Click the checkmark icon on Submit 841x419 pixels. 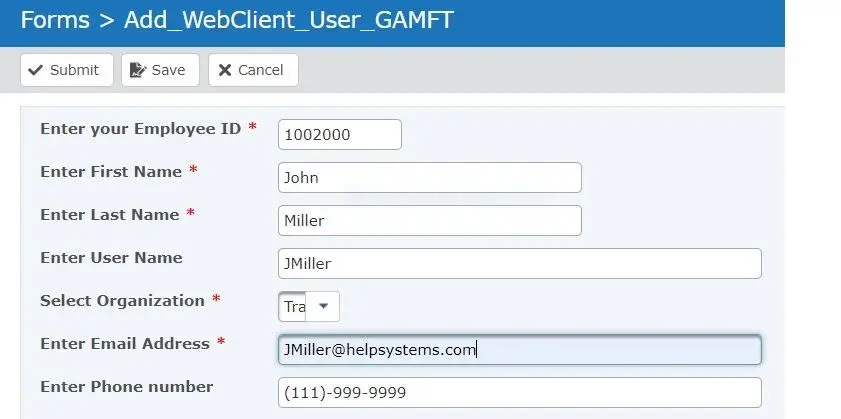click(36, 70)
